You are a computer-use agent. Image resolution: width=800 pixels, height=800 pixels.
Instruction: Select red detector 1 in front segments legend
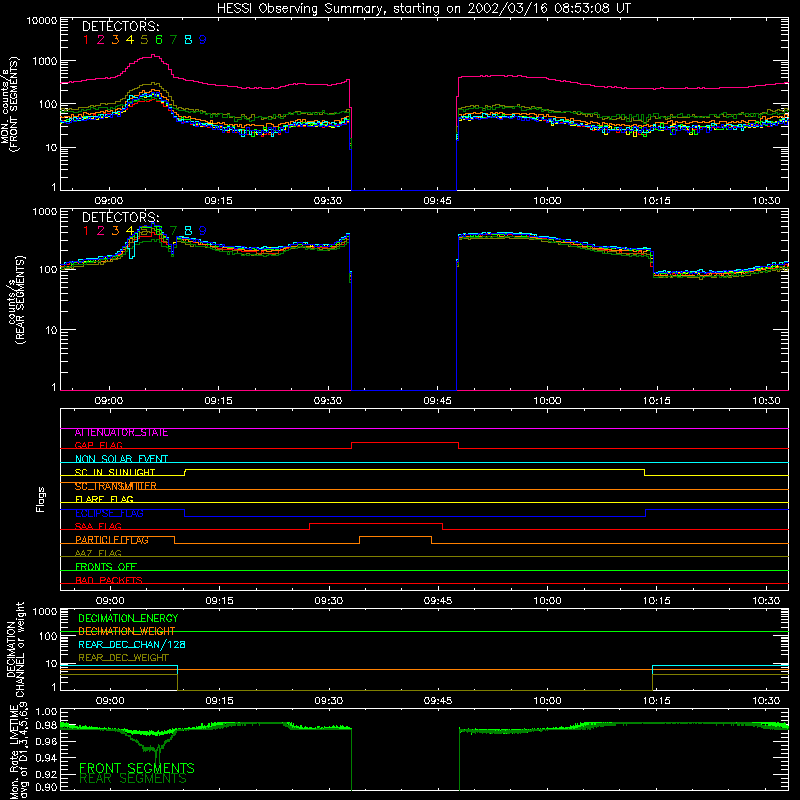(x=86, y=40)
